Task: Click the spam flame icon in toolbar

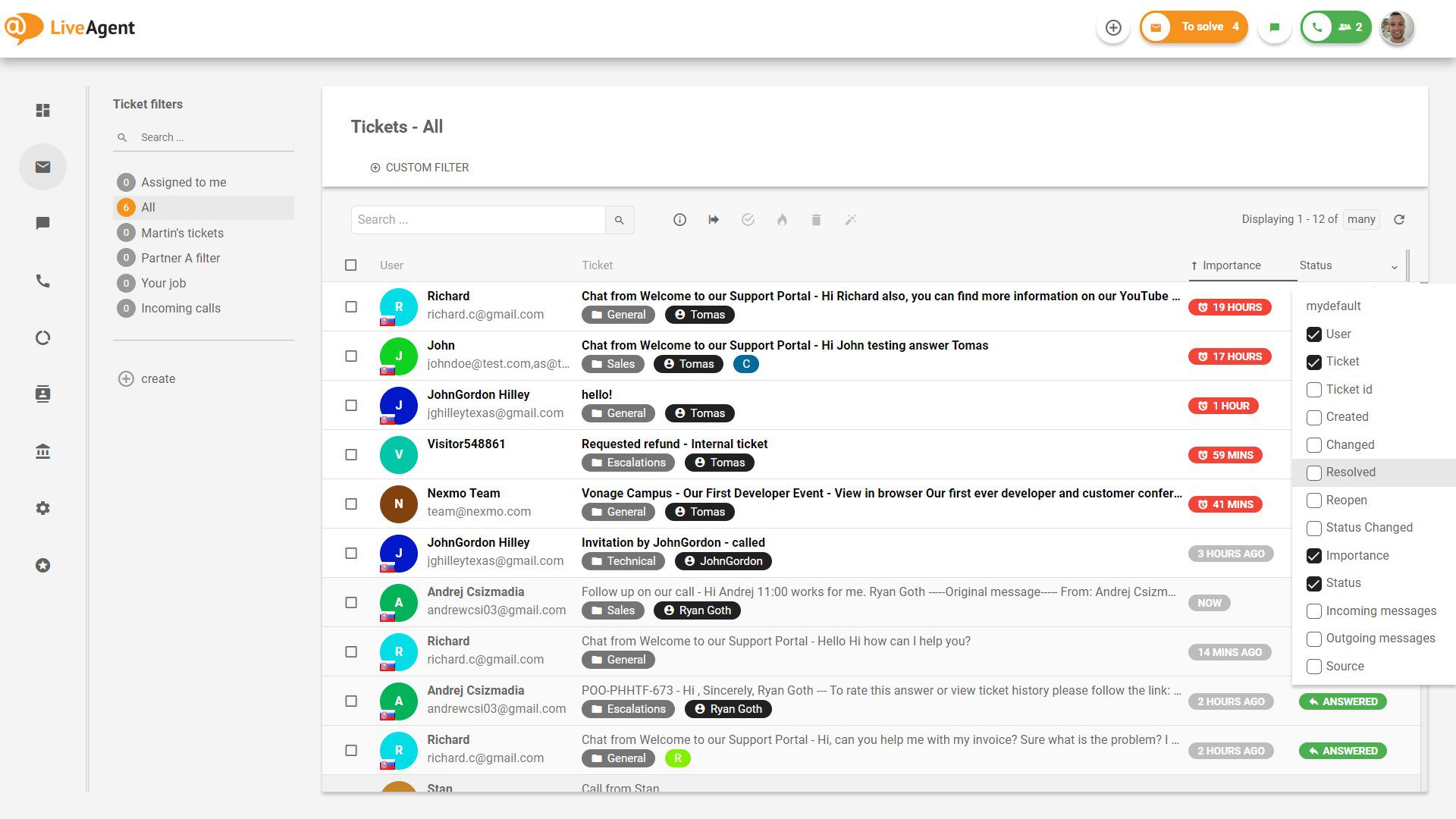Action: (782, 220)
